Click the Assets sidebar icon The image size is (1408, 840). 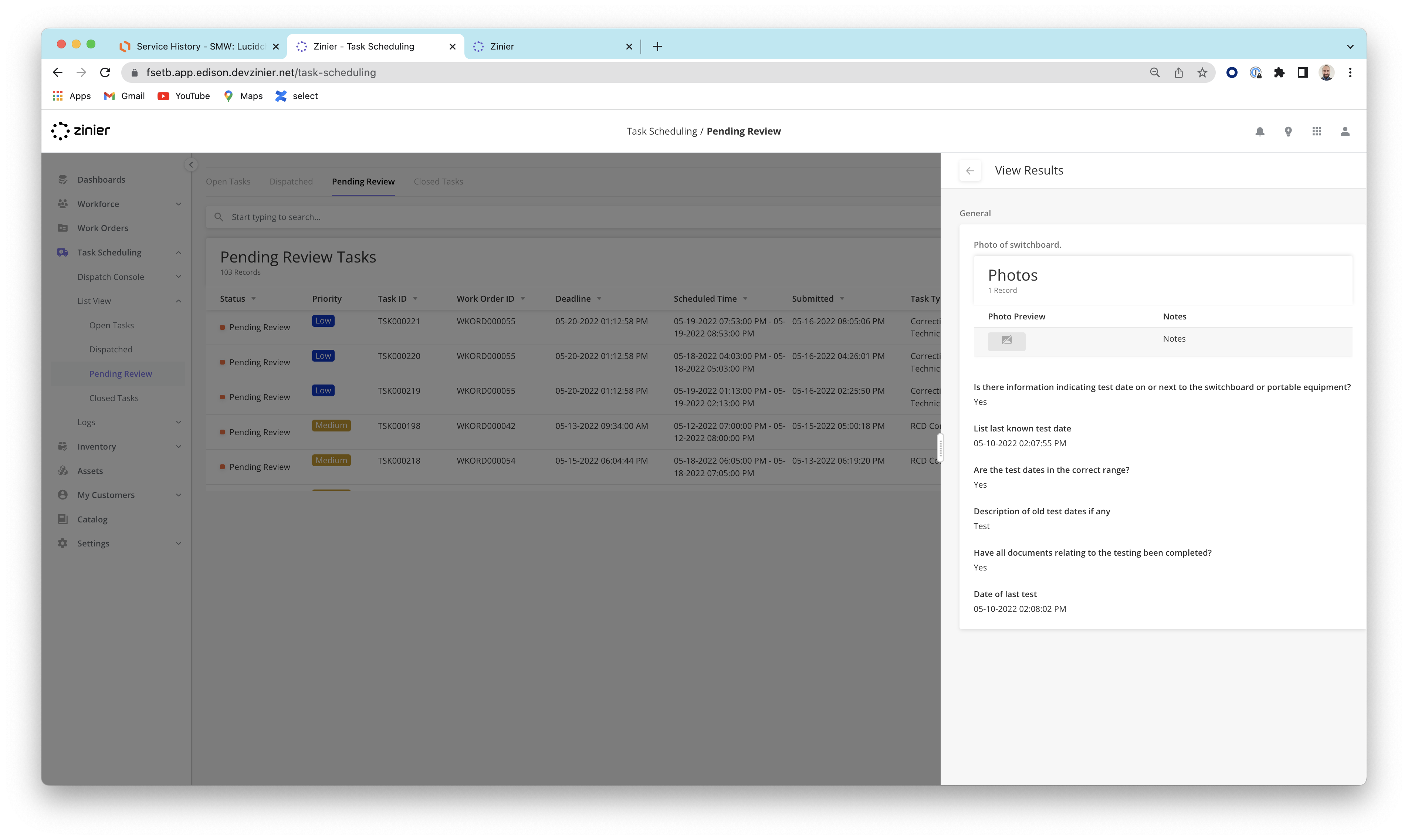[x=63, y=471]
